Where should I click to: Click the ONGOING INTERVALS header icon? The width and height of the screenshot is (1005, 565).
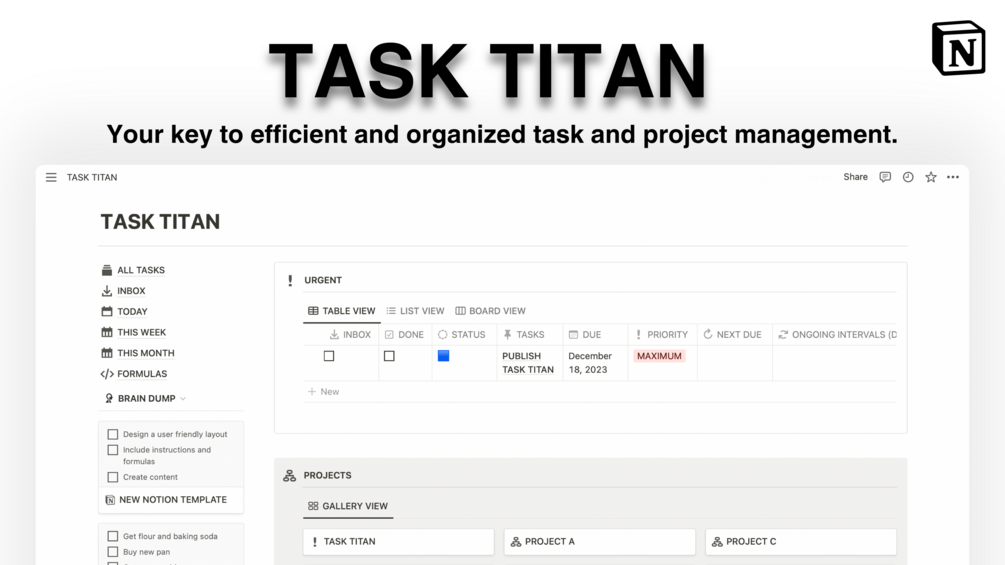783,334
